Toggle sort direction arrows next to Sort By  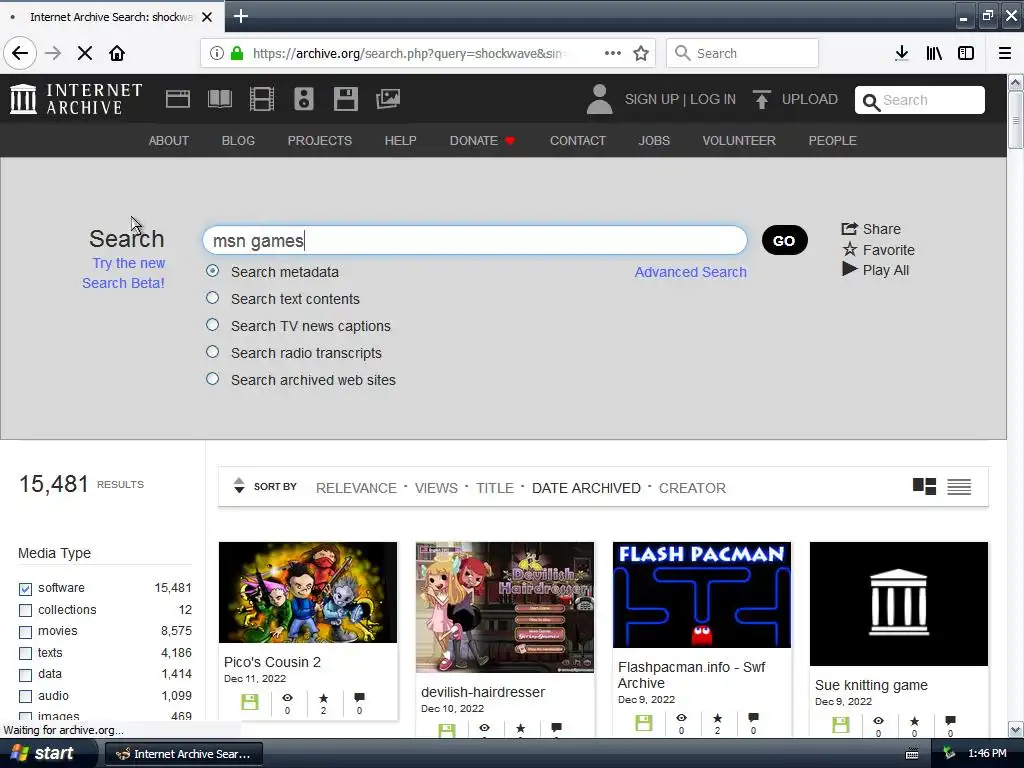239,486
